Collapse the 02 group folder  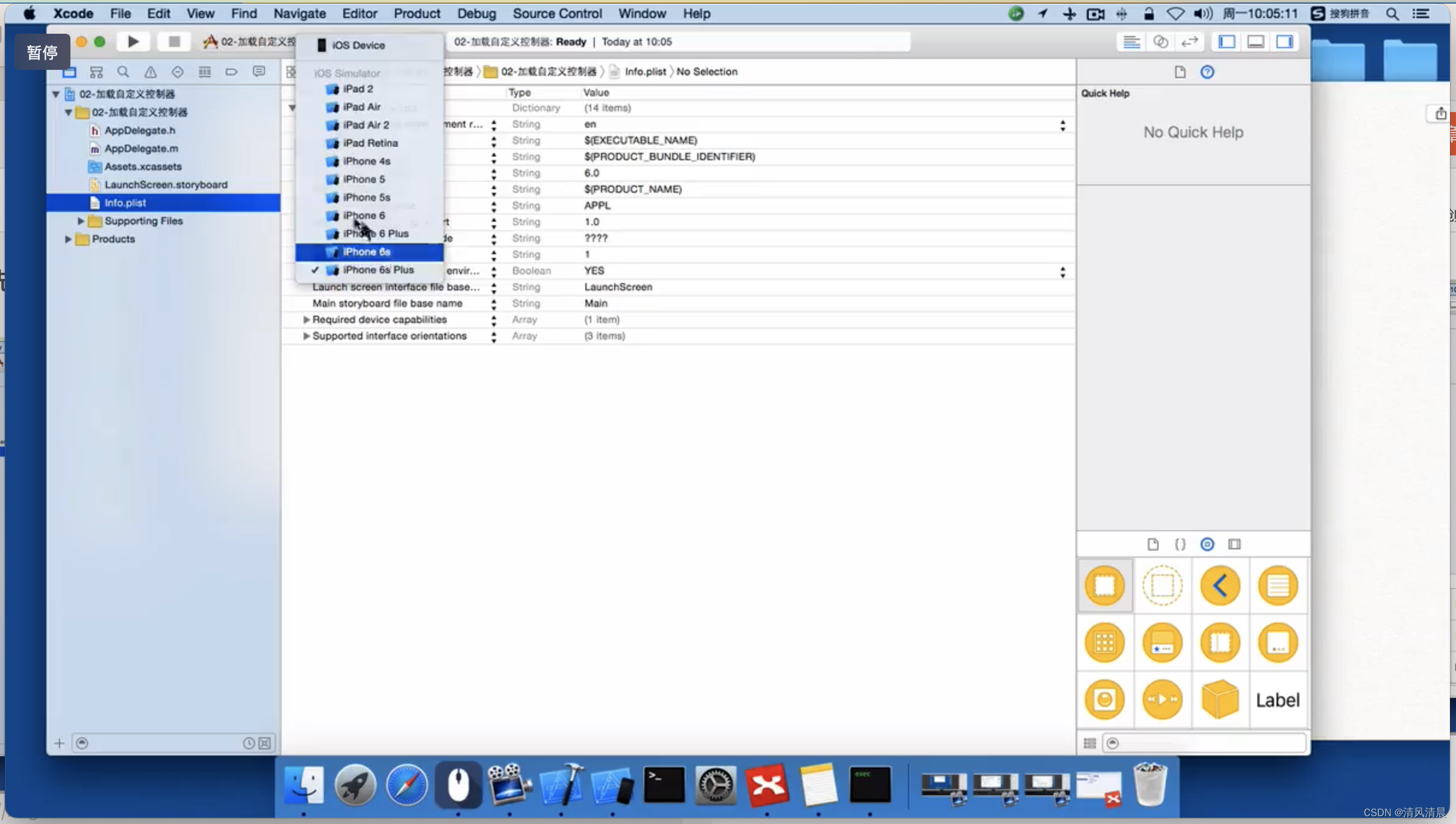click(69, 112)
